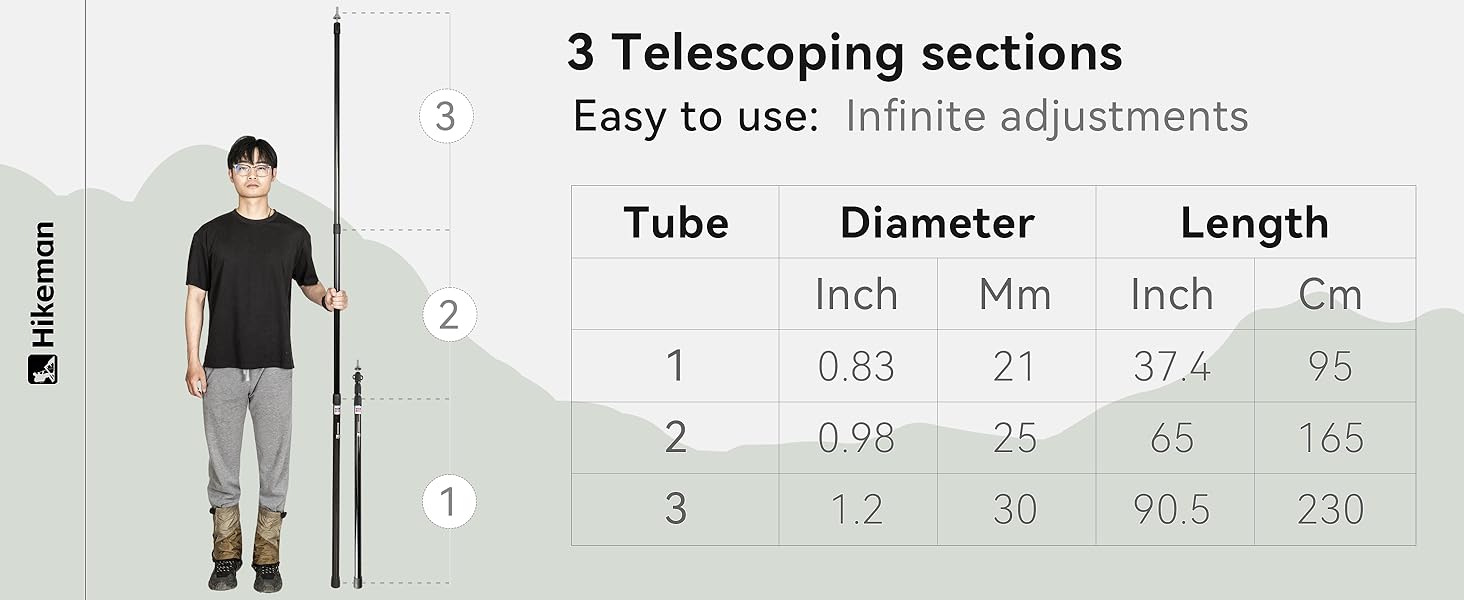This screenshot has height=600, width=1464.
Task: Click the "Easy to use:" label
Action: click(696, 117)
